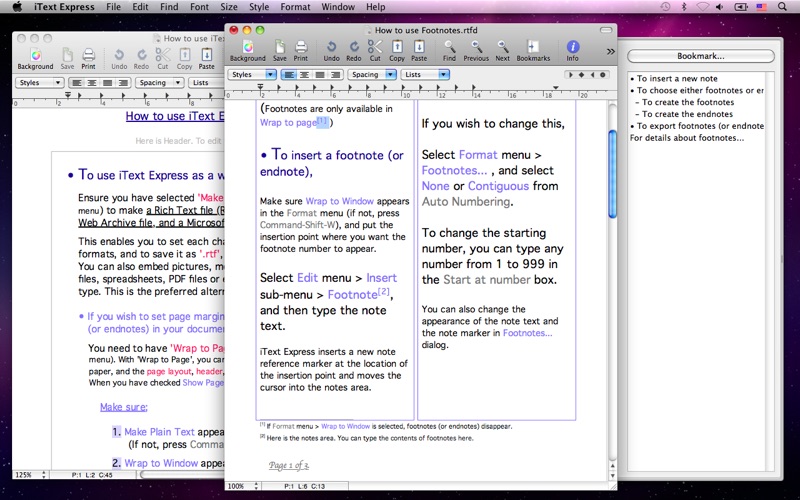Open the Style menu
This screenshot has width=800, height=500.
[x=259, y=7]
